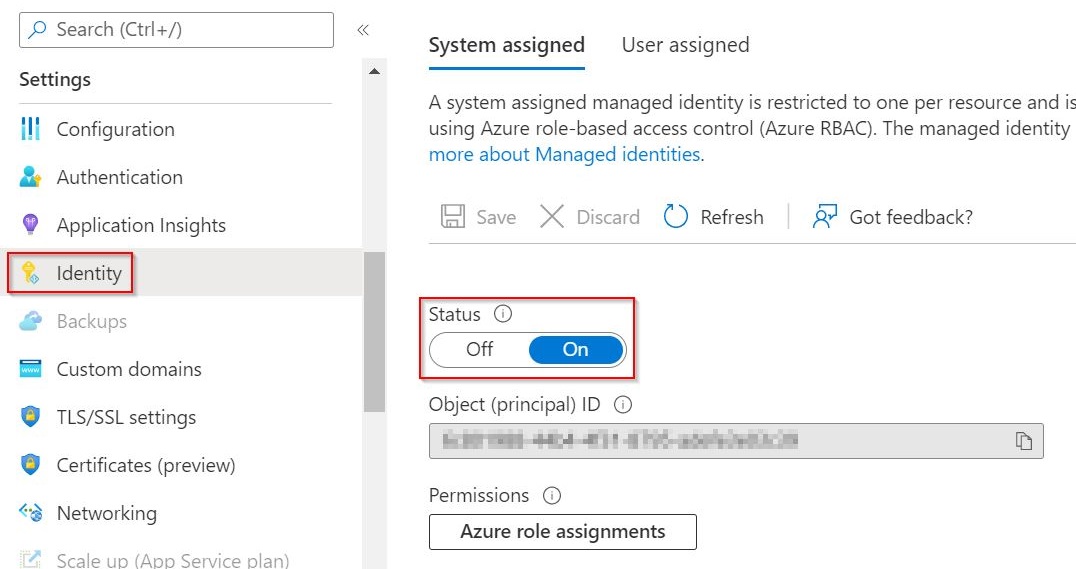
Task: Select the Backups cloud icon
Action: click(x=30, y=321)
